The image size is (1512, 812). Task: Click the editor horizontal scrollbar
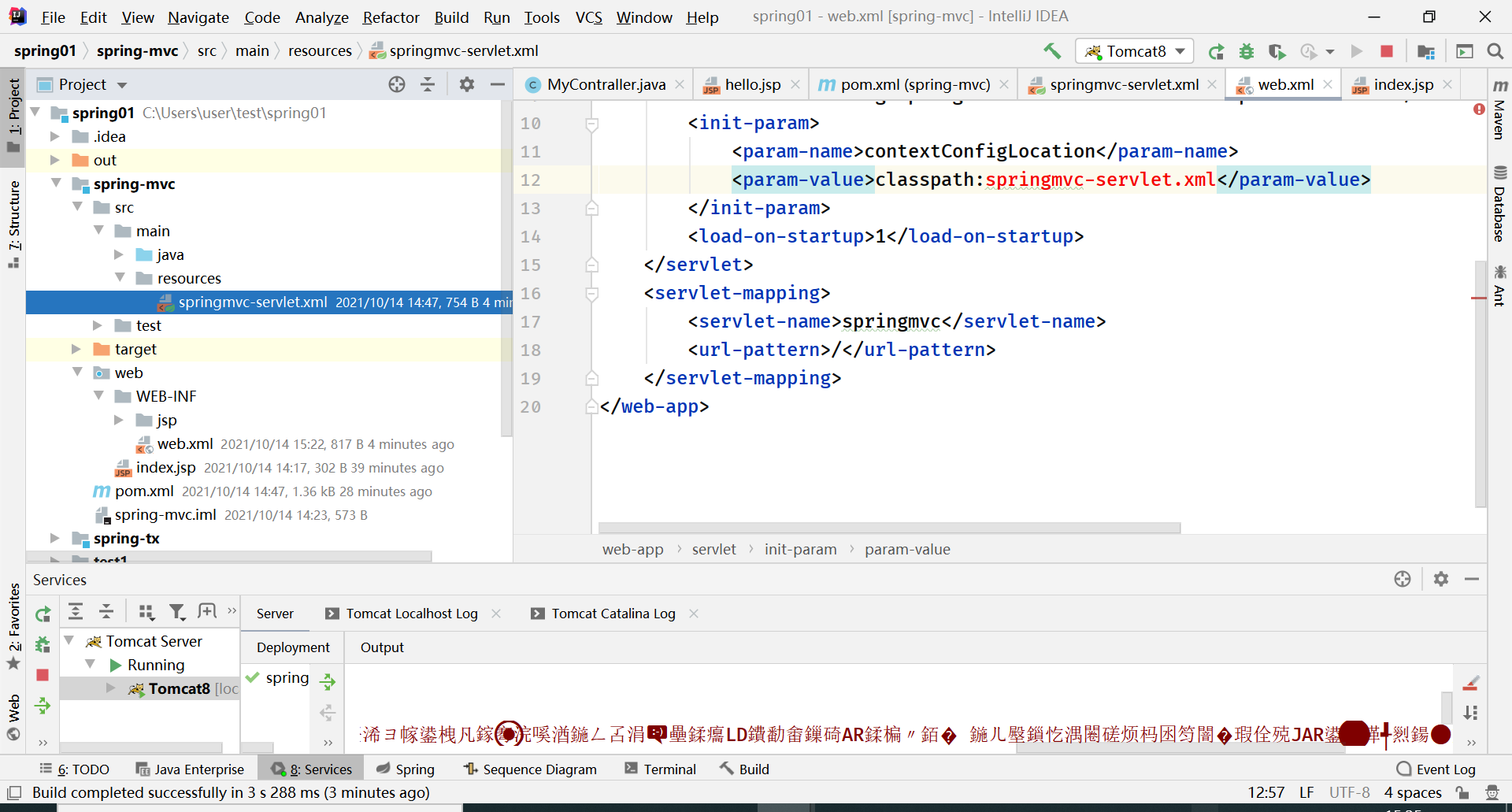tap(889, 528)
